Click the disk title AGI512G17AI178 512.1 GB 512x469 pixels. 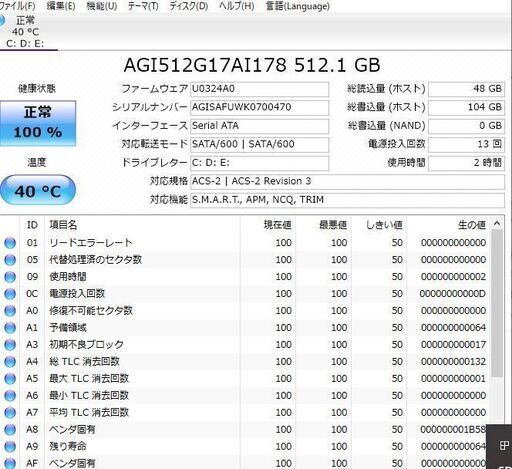(252, 65)
